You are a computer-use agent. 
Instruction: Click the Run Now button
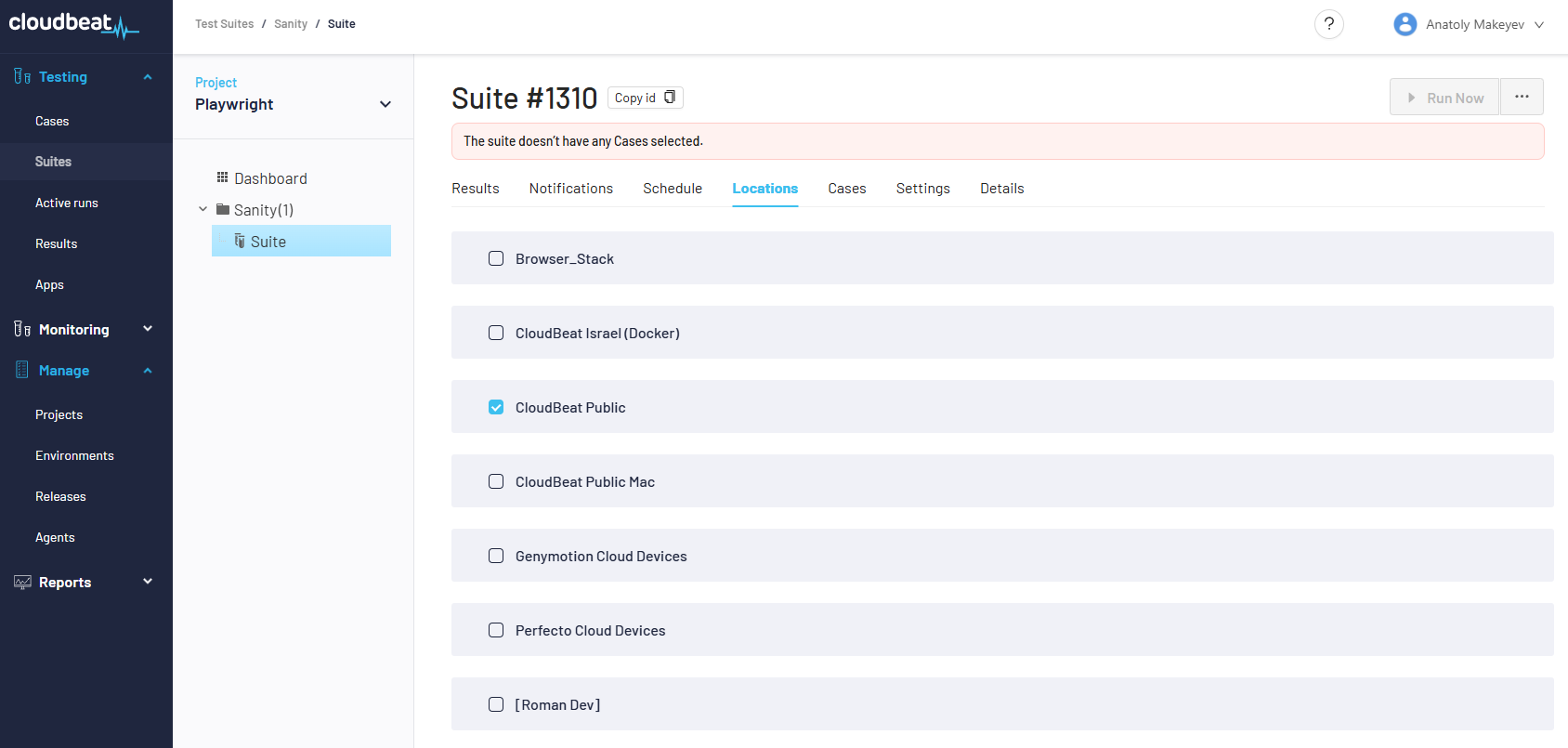[1444, 97]
